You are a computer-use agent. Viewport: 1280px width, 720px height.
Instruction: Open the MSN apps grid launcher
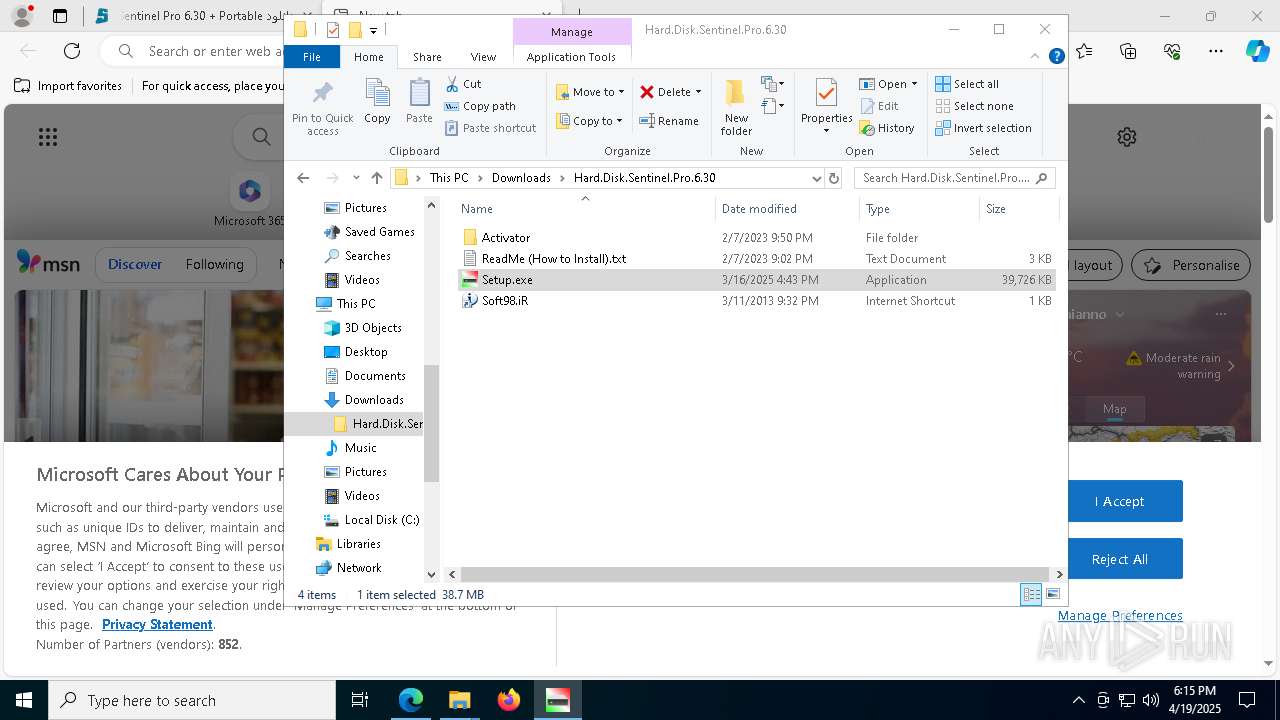pyautogui.click(x=48, y=137)
